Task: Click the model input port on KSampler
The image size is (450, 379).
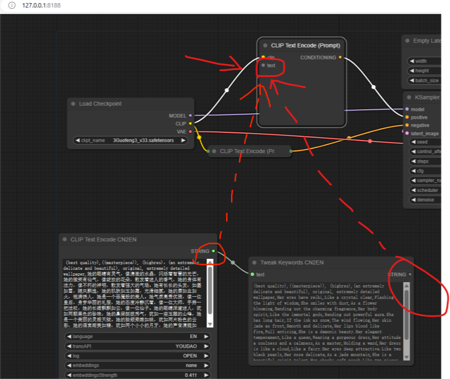Action: pos(407,109)
